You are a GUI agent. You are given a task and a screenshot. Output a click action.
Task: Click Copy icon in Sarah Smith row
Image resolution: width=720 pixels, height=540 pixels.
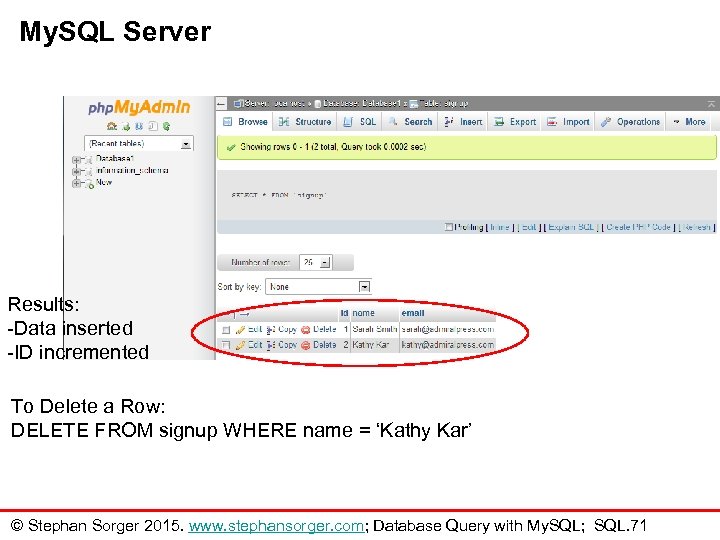coord(271,330)
